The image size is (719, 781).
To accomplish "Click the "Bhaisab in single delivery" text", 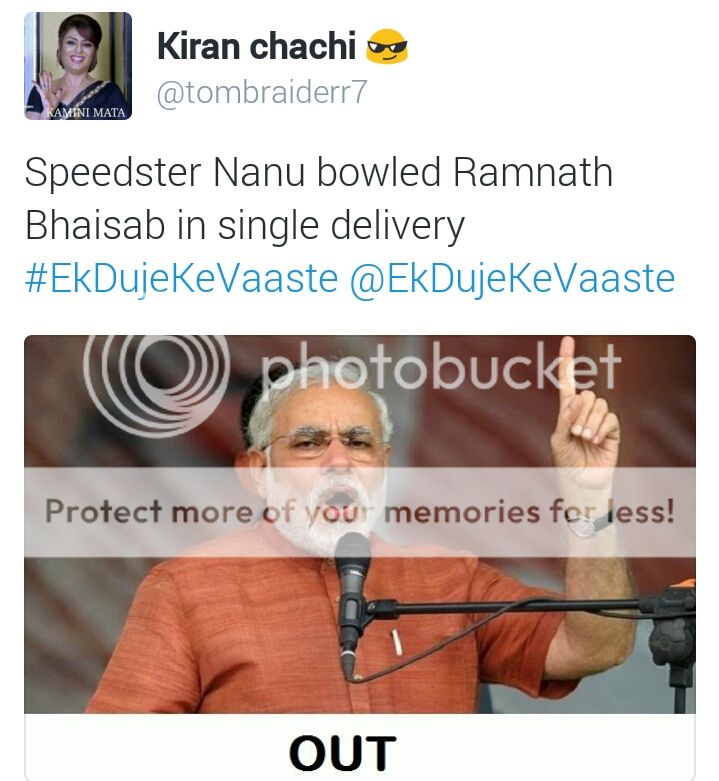I will point(244,225).
